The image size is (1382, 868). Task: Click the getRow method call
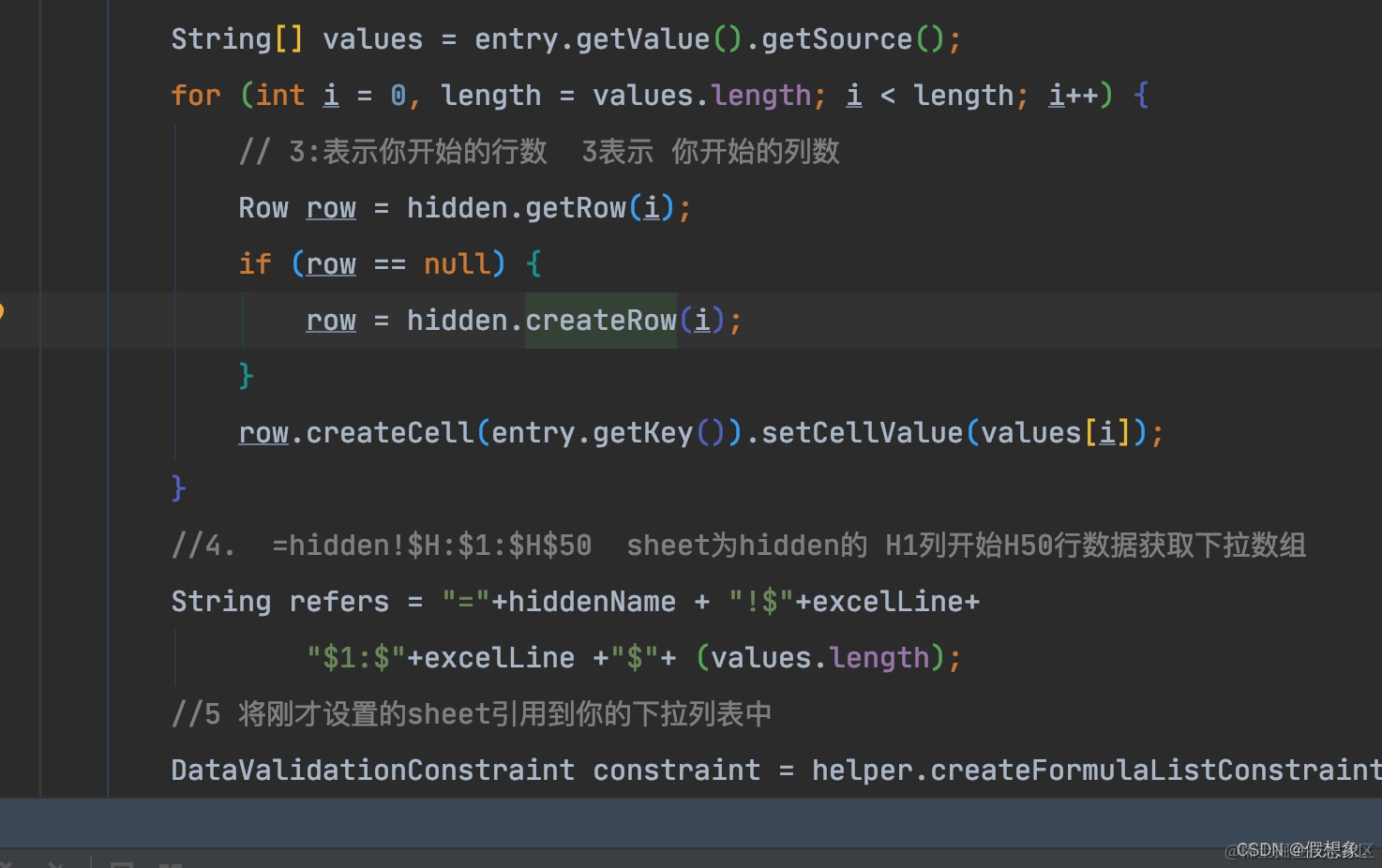pyautogui.click(x=575, y=208)
